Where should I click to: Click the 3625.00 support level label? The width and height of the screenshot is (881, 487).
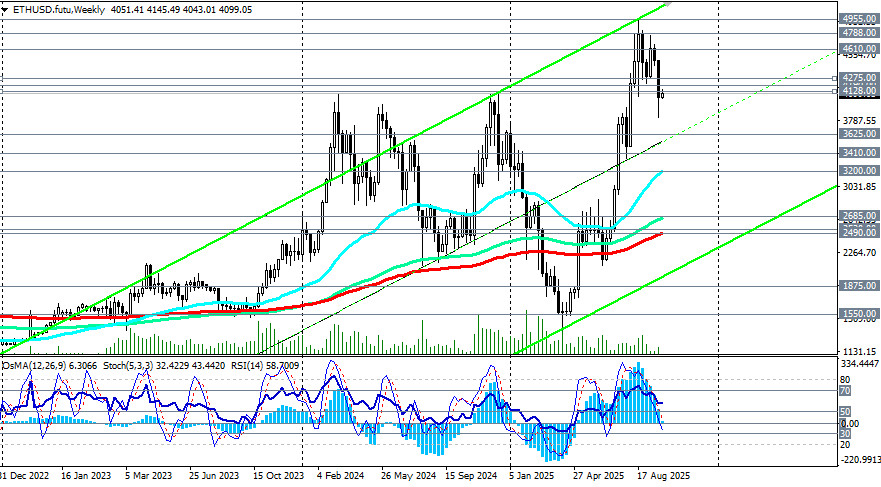coord(859,133)
